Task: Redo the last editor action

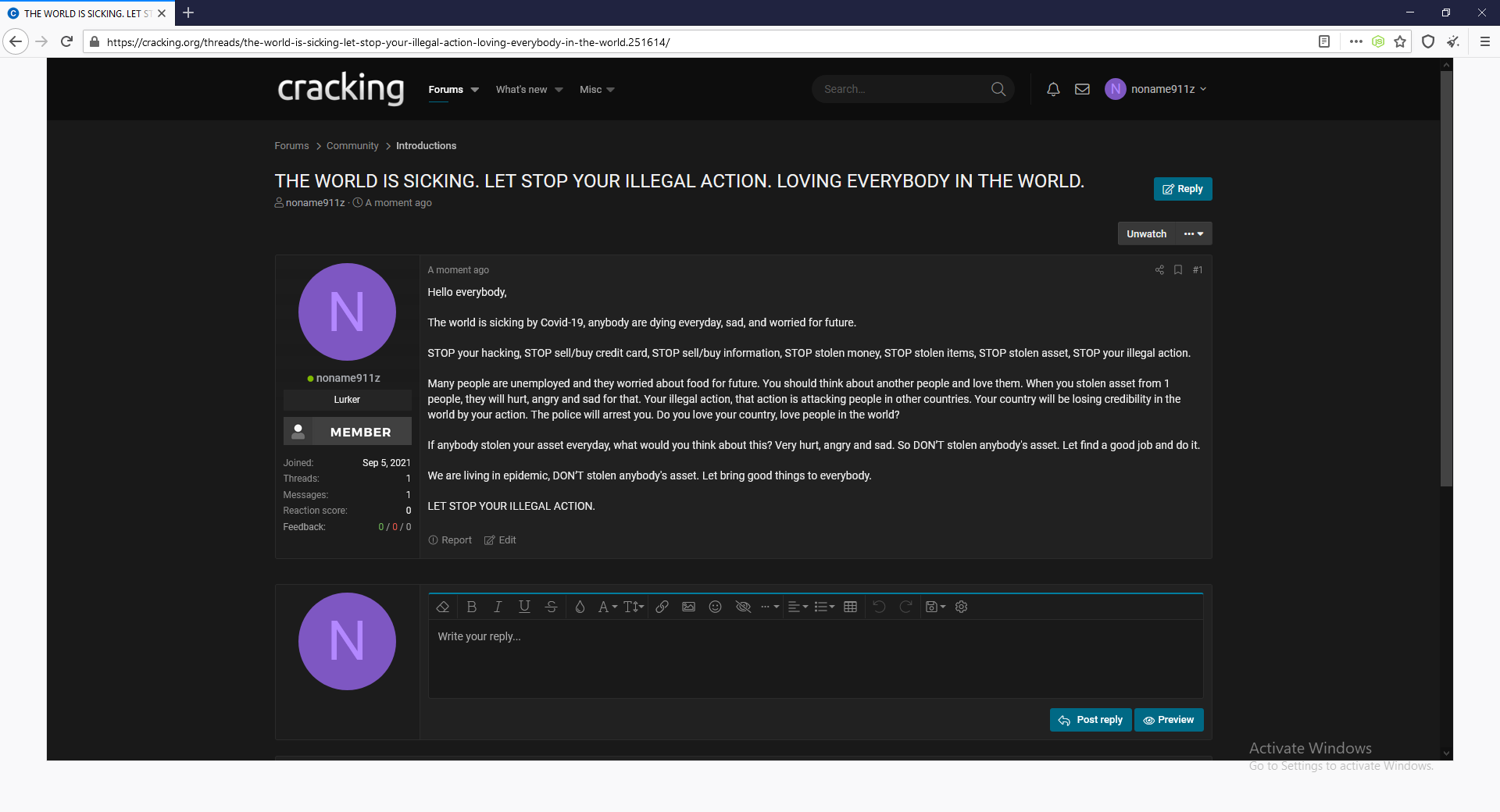Action: pyautogui.click(x=905, y=607)
